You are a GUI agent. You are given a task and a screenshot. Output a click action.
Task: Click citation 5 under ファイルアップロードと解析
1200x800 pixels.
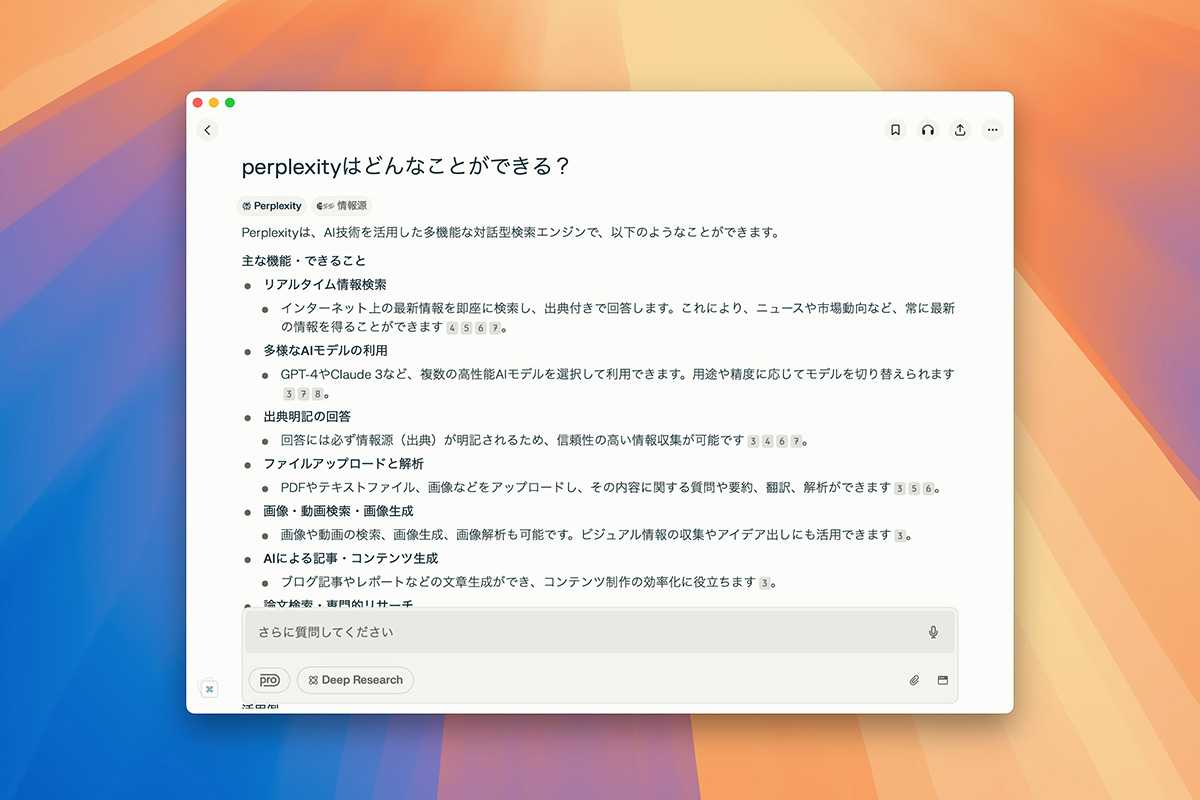[x=914, y=489]
